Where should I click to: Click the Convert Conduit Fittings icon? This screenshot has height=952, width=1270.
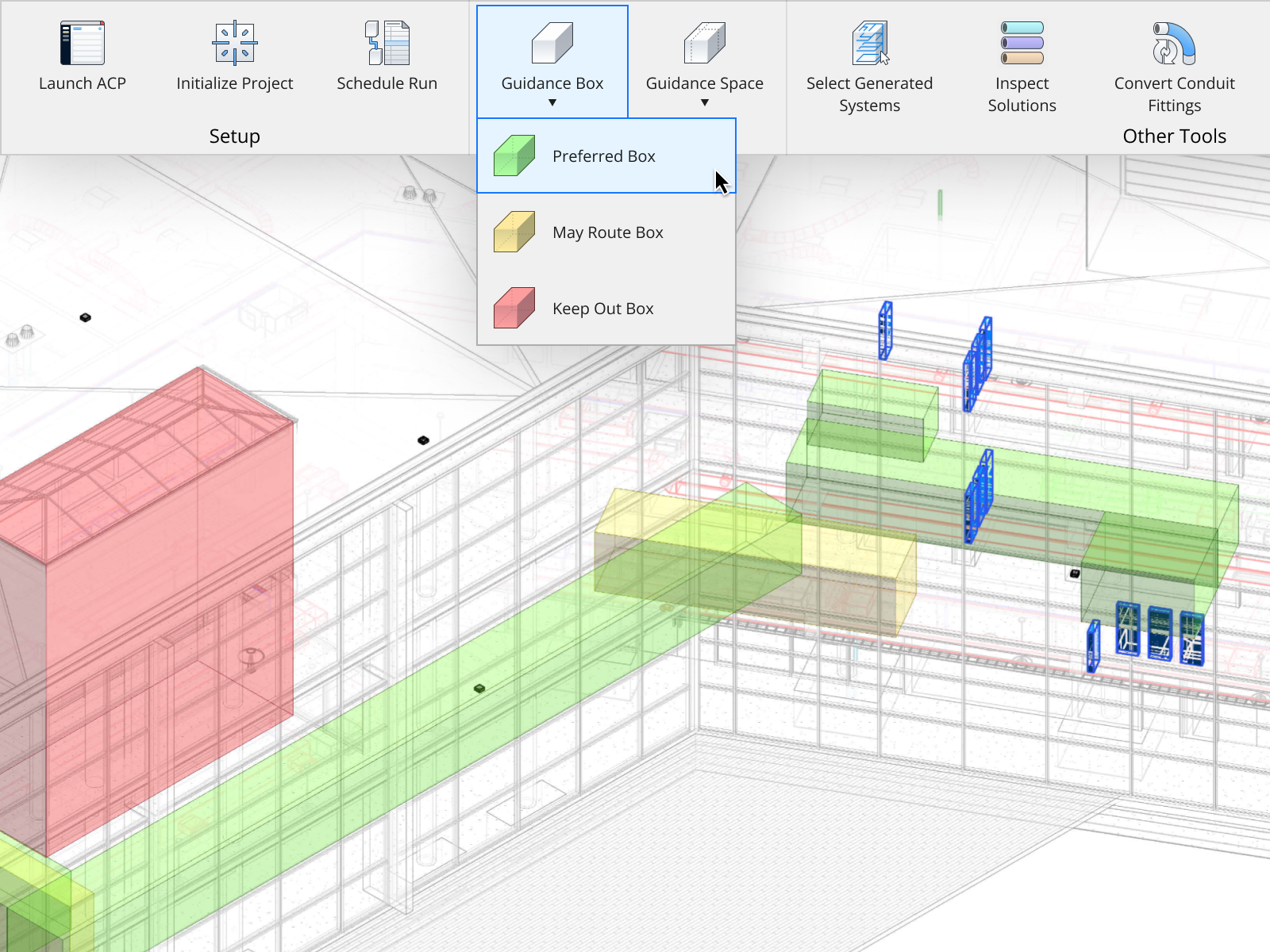tap(1174, 44)
